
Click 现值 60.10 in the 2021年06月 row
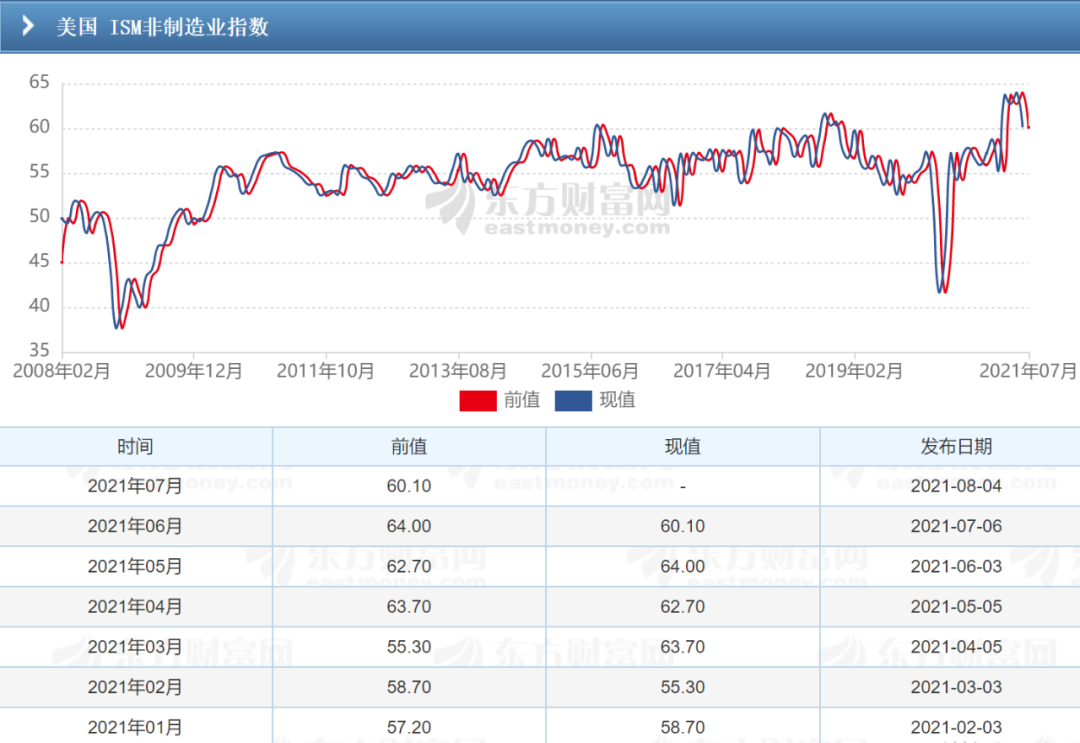[x=683, y=526]
